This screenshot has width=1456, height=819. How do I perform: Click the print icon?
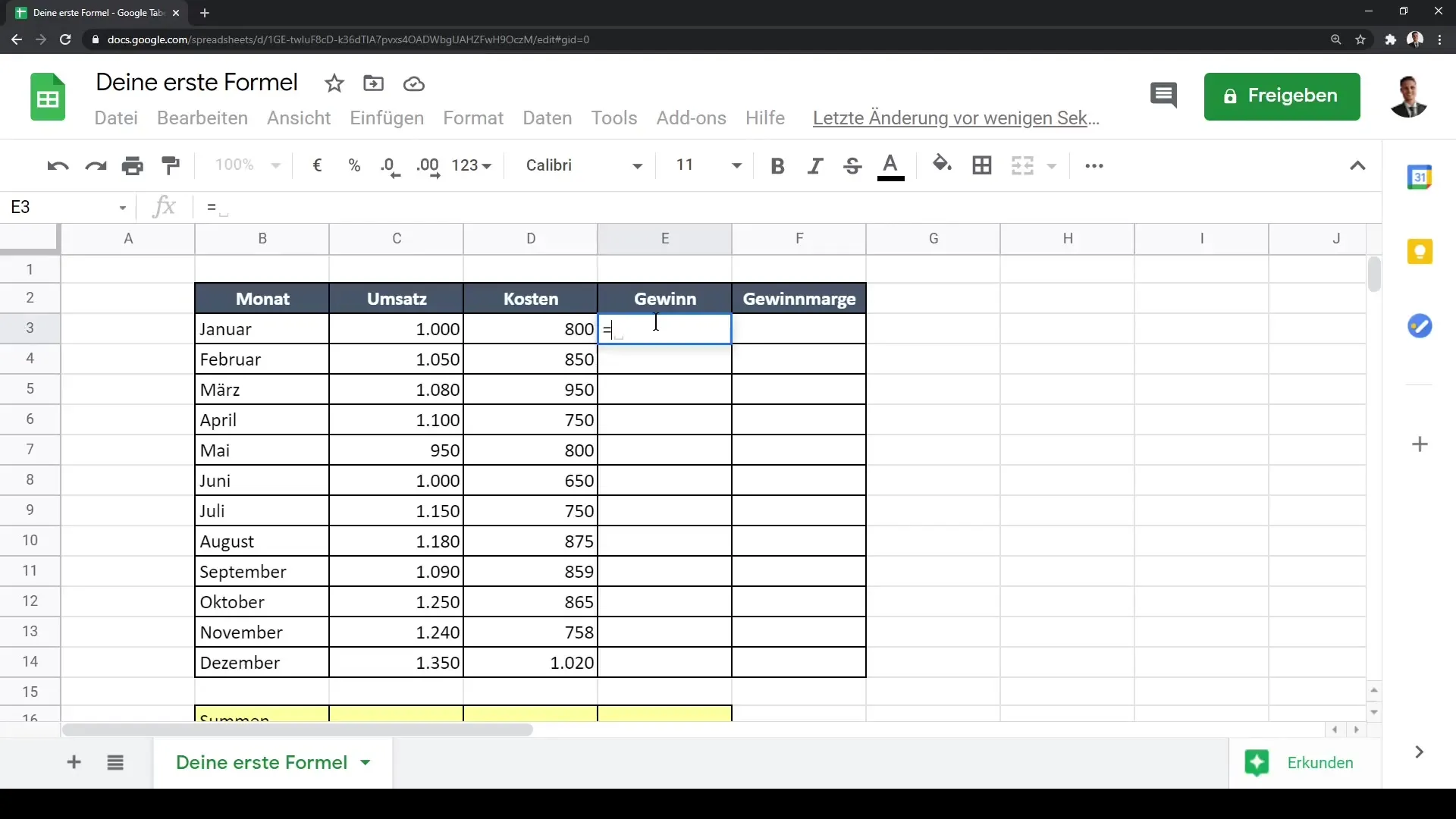coord(132,165)
